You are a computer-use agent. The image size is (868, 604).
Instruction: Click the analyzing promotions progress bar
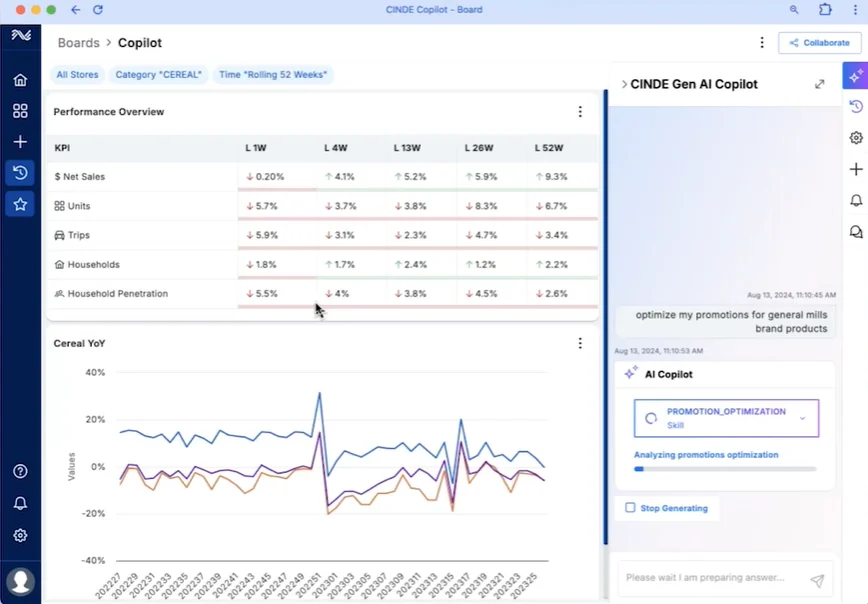[x=725, y=468]
